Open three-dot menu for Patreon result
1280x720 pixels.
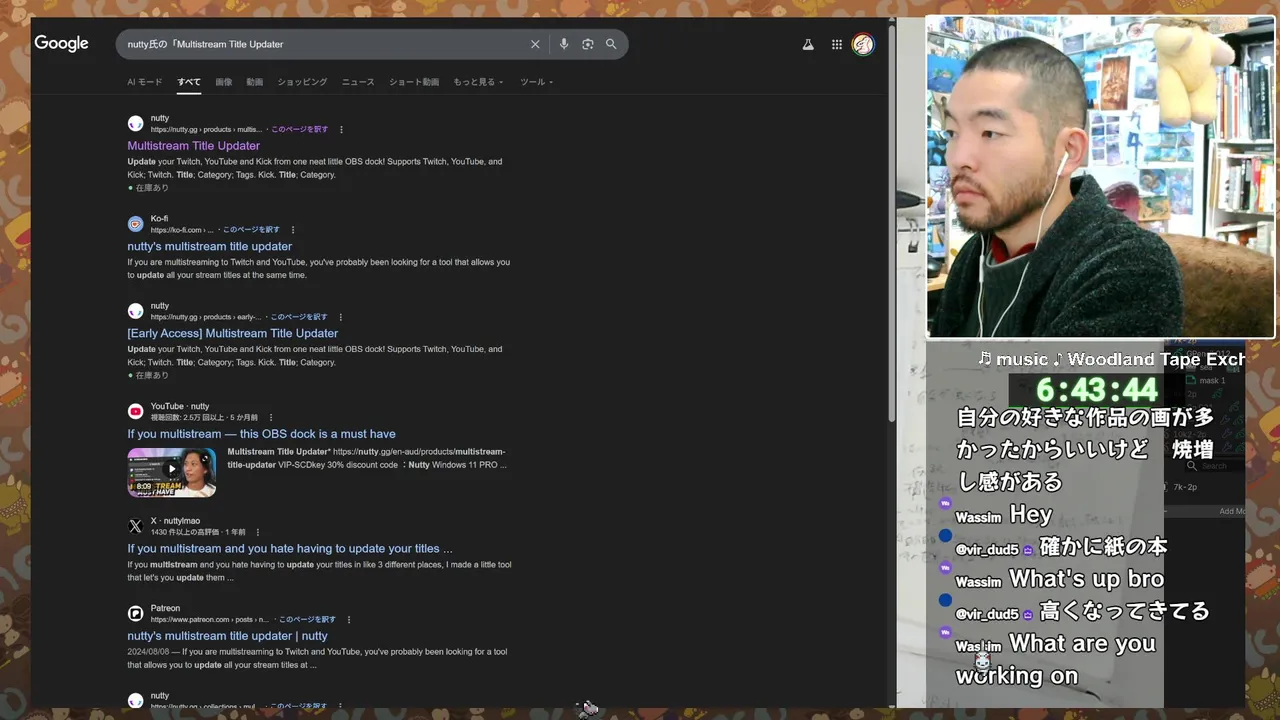click(349, 619)
